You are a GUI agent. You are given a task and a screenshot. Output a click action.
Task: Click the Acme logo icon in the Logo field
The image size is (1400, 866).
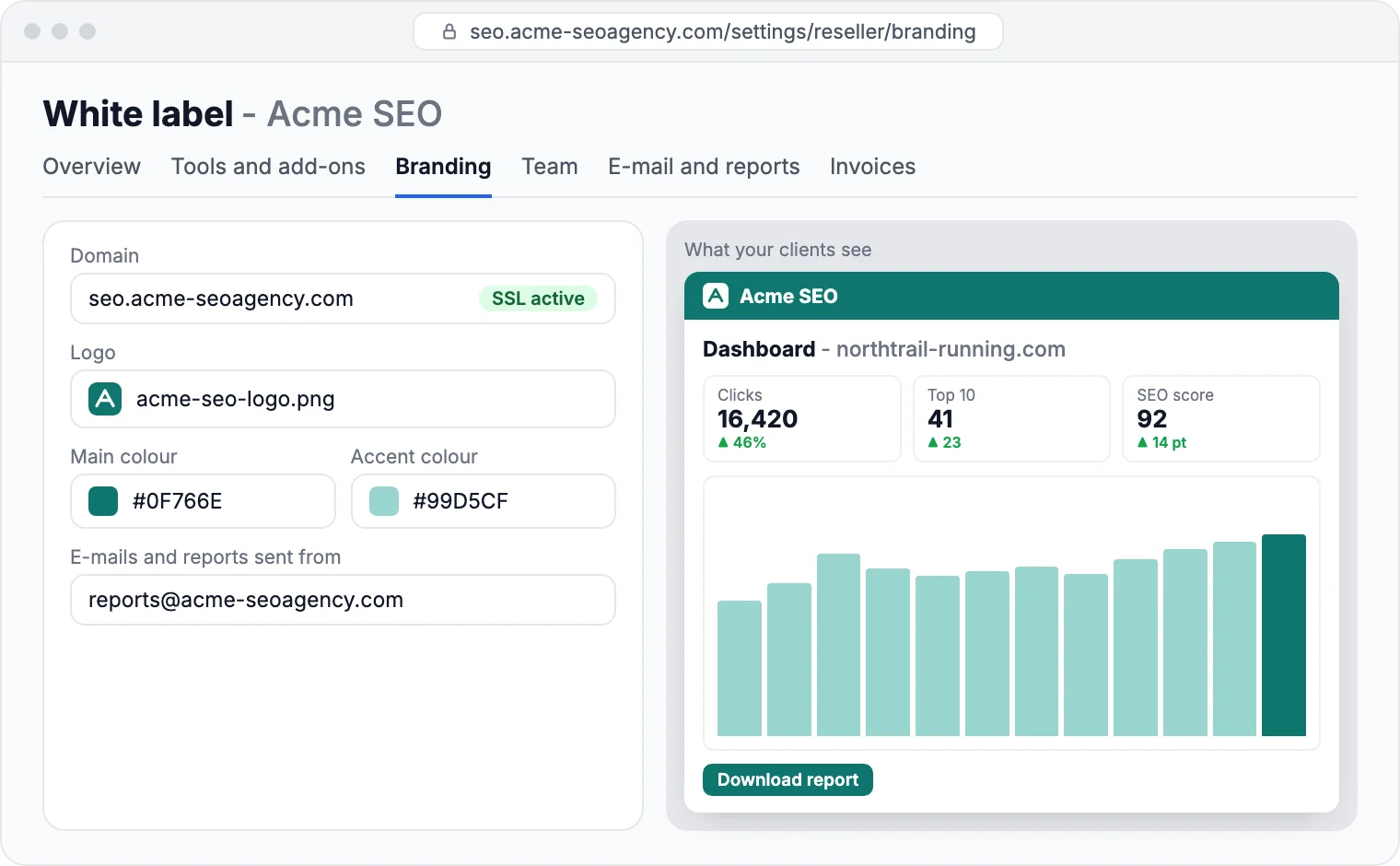[x=105, y=399]
